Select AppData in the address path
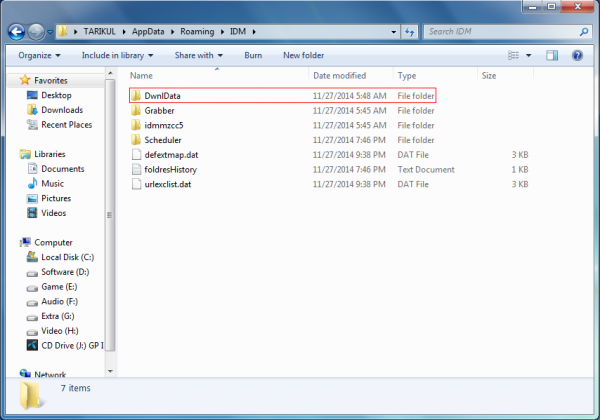This screenshot has height=420, width=600. coord(148,31)
